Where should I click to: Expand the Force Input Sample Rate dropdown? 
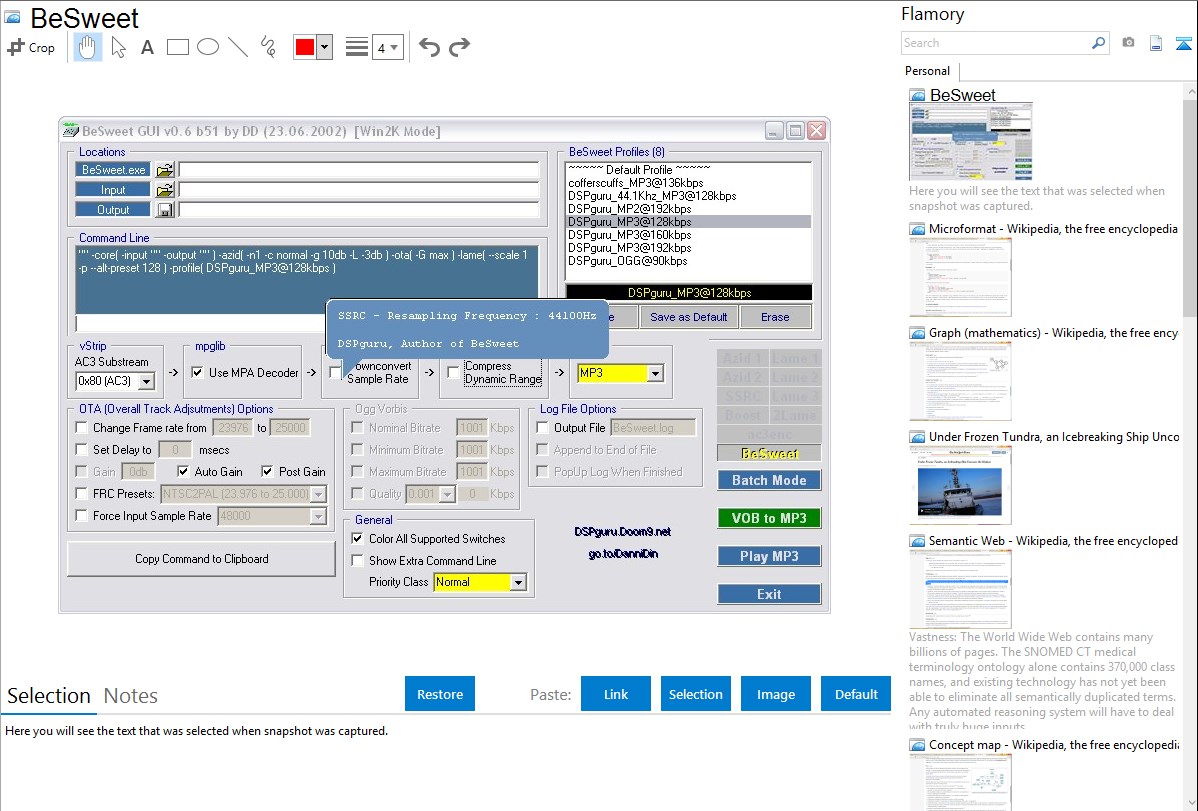tap(319, 517)
